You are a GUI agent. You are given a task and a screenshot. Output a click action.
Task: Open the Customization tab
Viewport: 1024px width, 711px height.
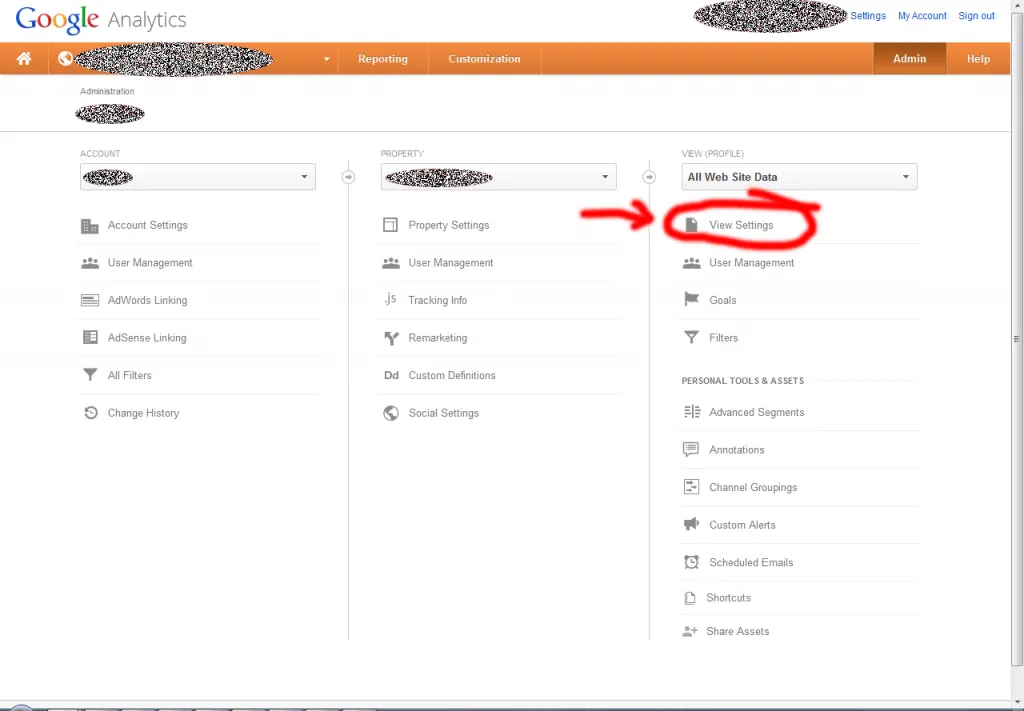[485, 59]
